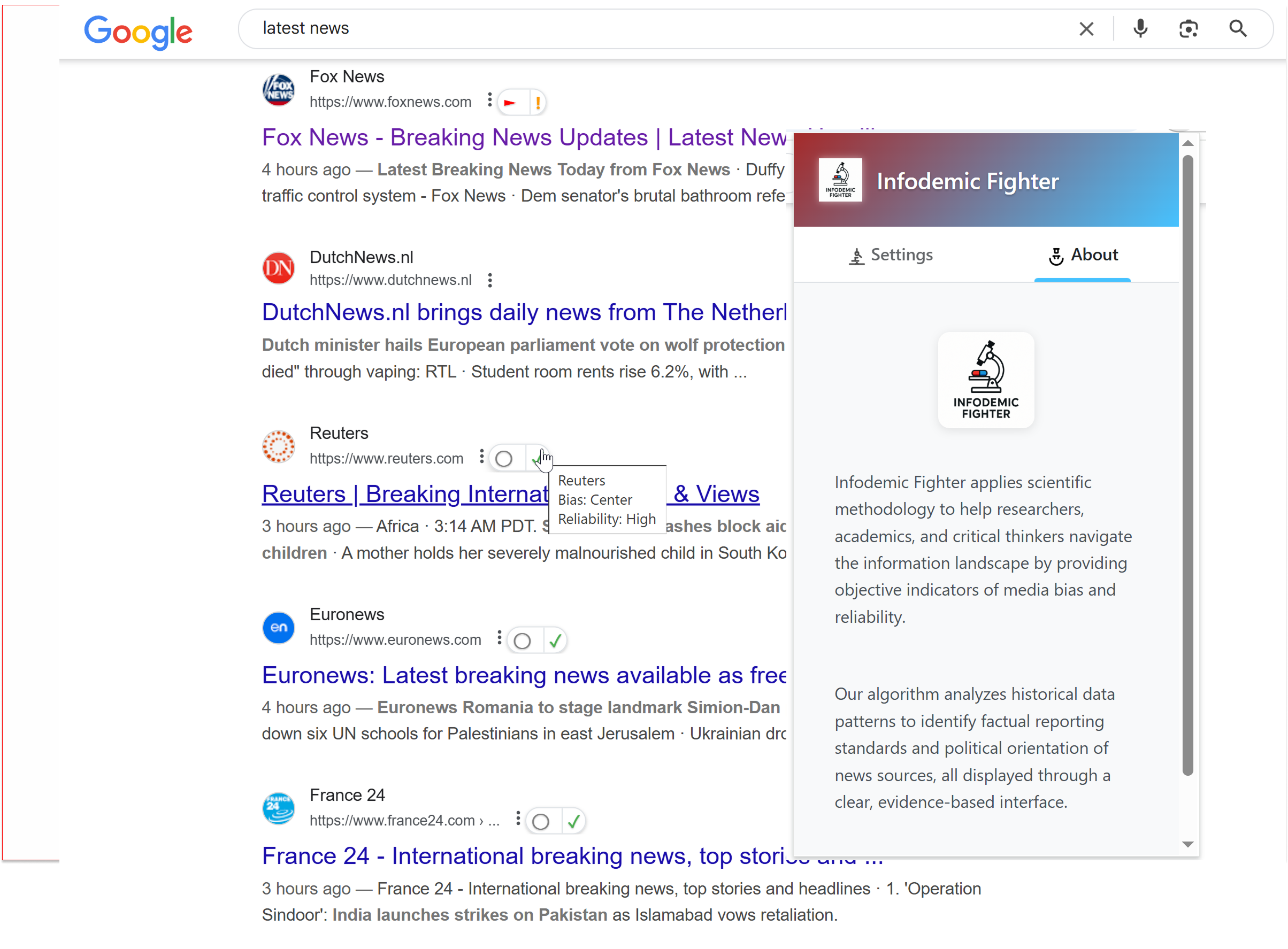Image resolution: width=1288 pixels, height=949 pixels.
Task: Click the center bias circle beside Reuters
Action: (x=503, y=458)
